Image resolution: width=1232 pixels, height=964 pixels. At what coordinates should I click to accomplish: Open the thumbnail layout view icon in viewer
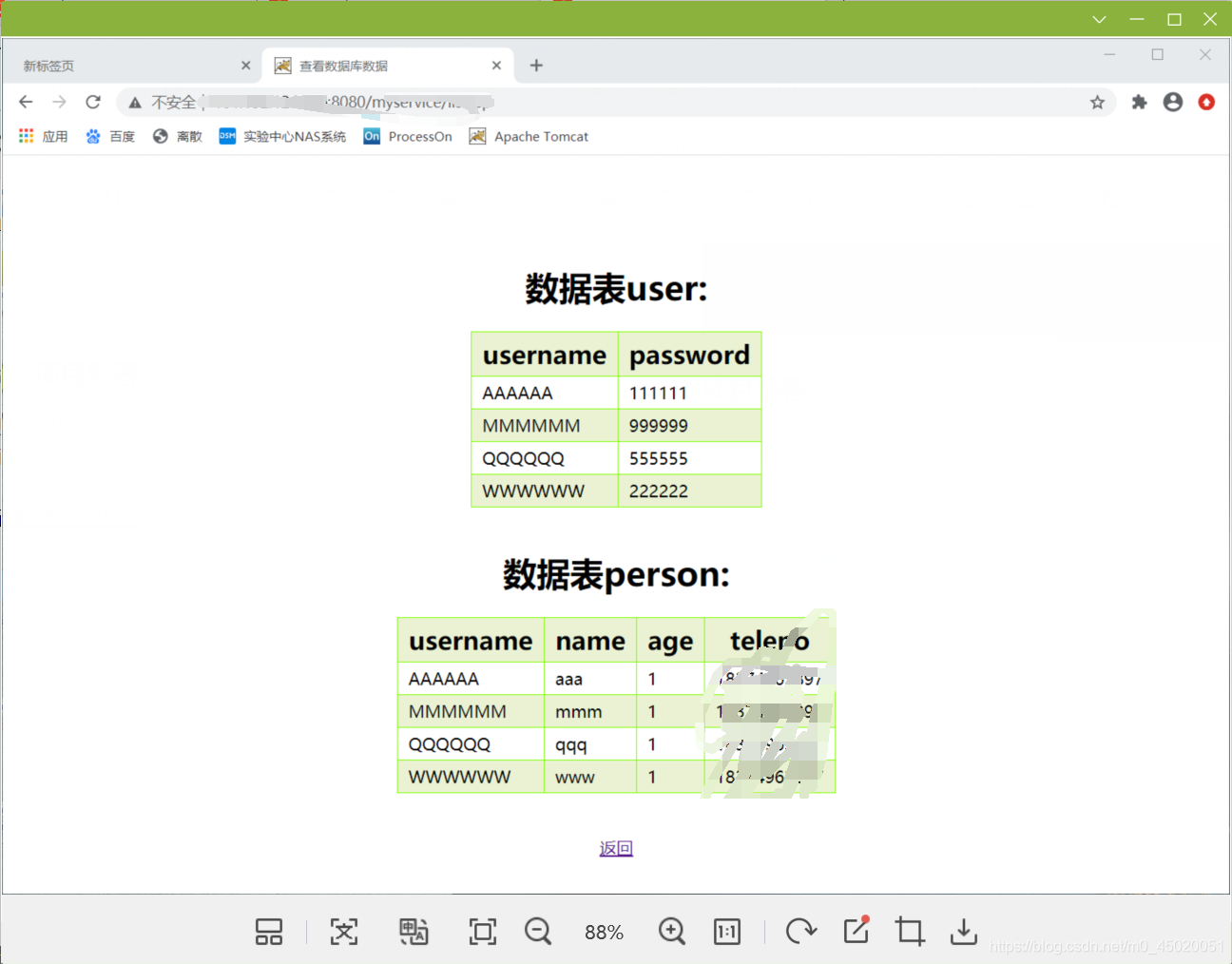pos(269,932)
